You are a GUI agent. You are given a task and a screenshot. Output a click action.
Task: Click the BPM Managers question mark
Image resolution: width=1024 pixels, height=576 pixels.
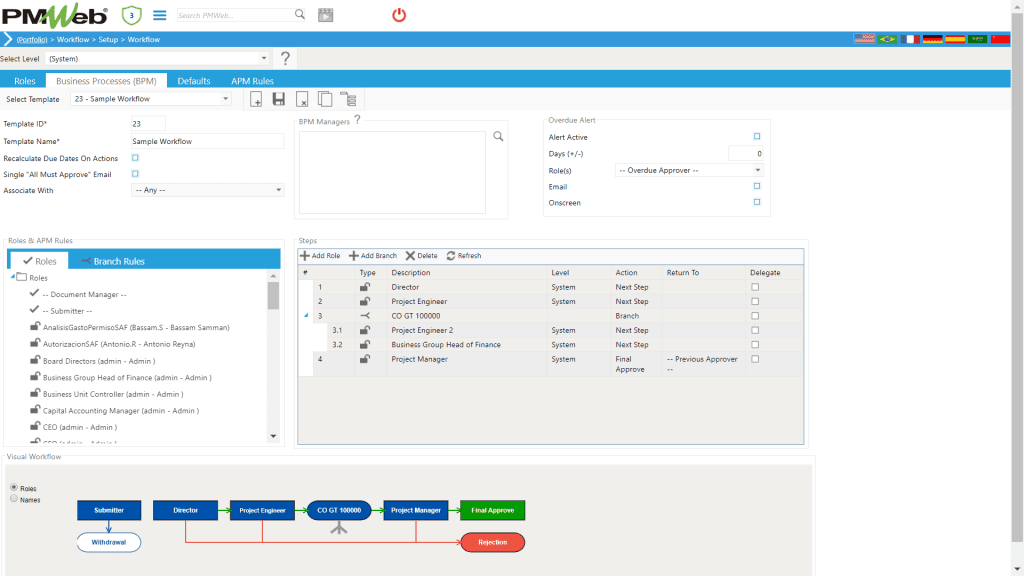[357, 120]
